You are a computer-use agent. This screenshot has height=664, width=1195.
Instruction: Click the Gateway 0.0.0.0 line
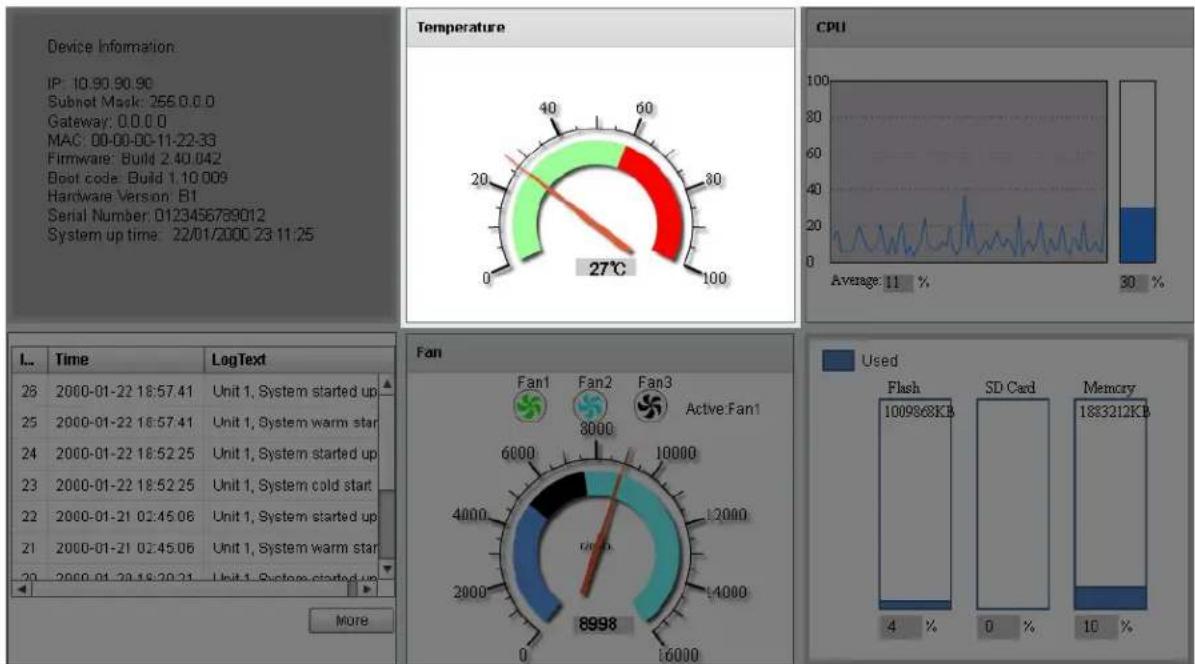107,121
